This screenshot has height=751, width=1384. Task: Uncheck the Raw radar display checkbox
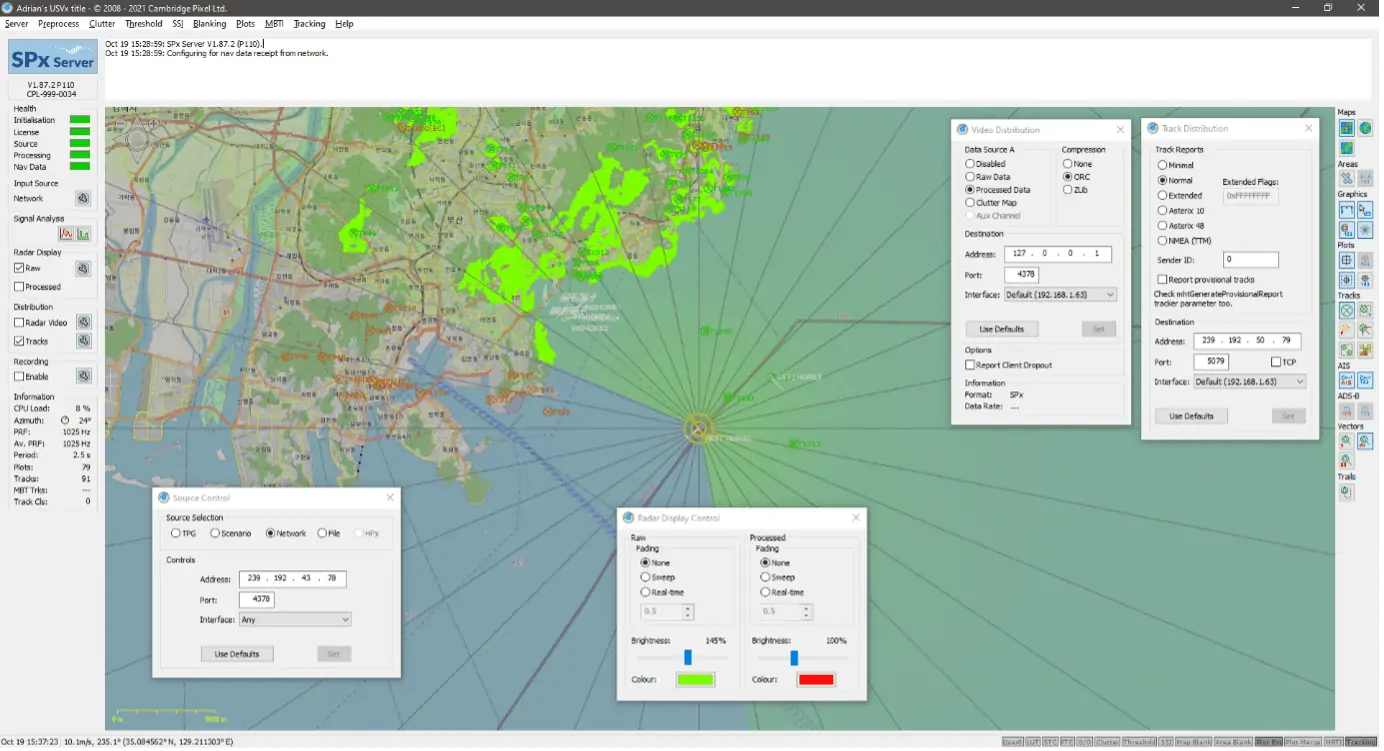19,269
